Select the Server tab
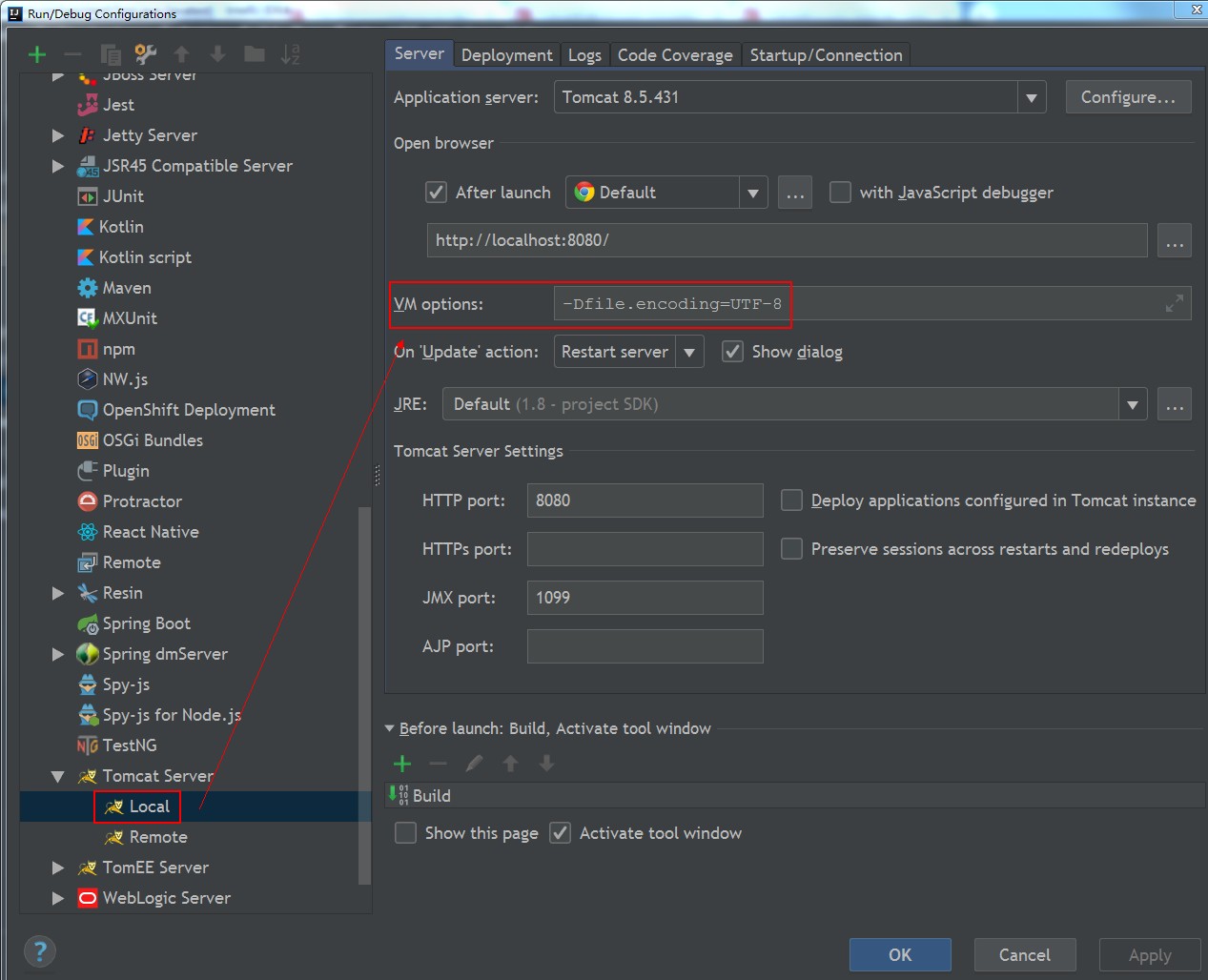Viewport: 1208px width, 980px height. pos(420,53)
